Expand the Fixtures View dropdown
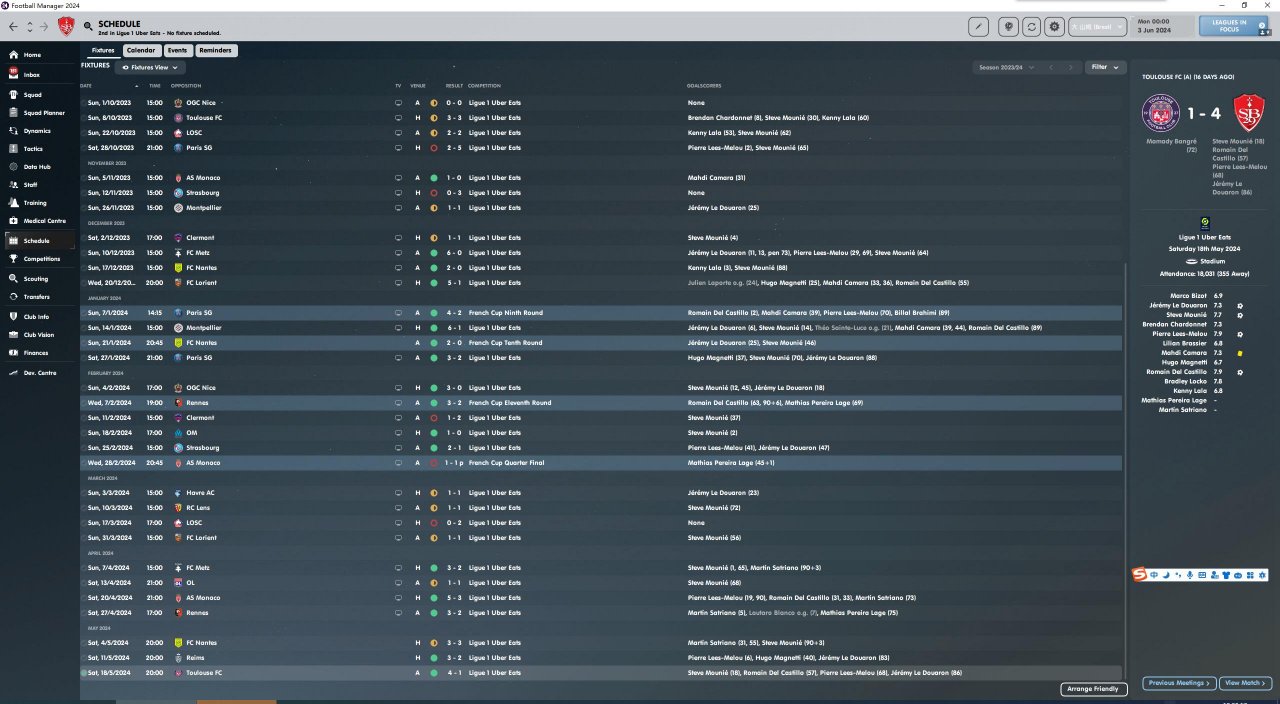The height and width of the screenshot is (704, 1280). [x=150, y=67]
